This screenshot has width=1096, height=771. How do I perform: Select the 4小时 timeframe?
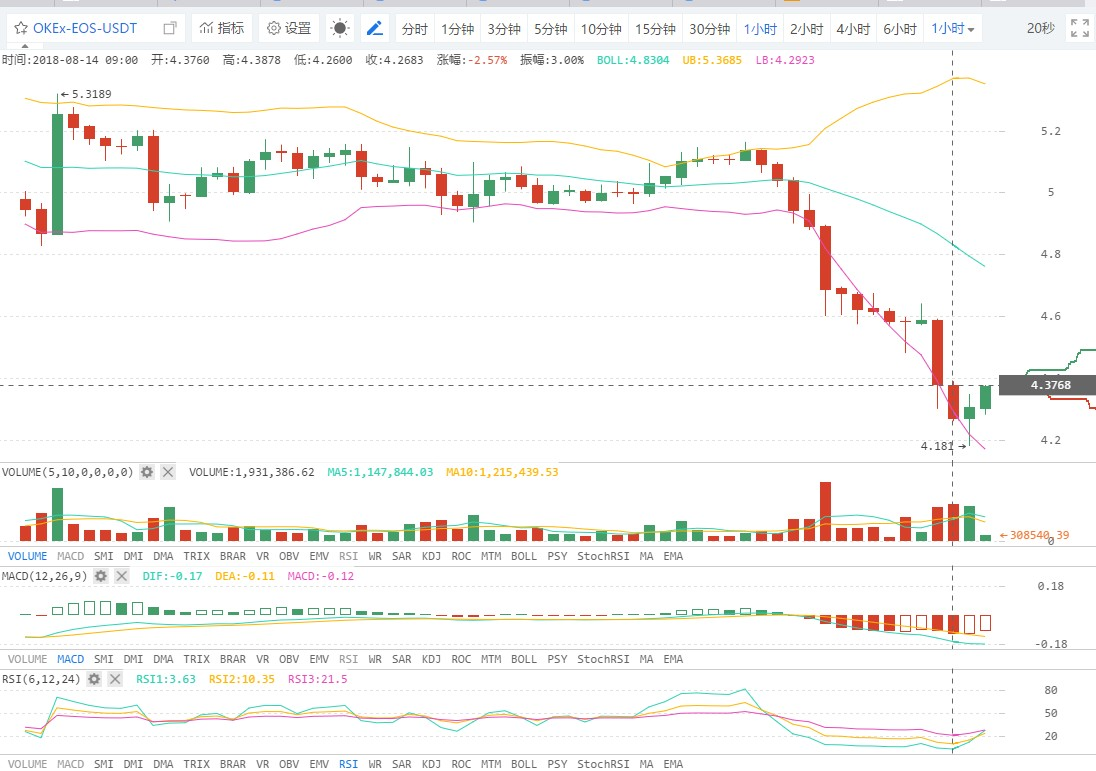tap(853, 29)
